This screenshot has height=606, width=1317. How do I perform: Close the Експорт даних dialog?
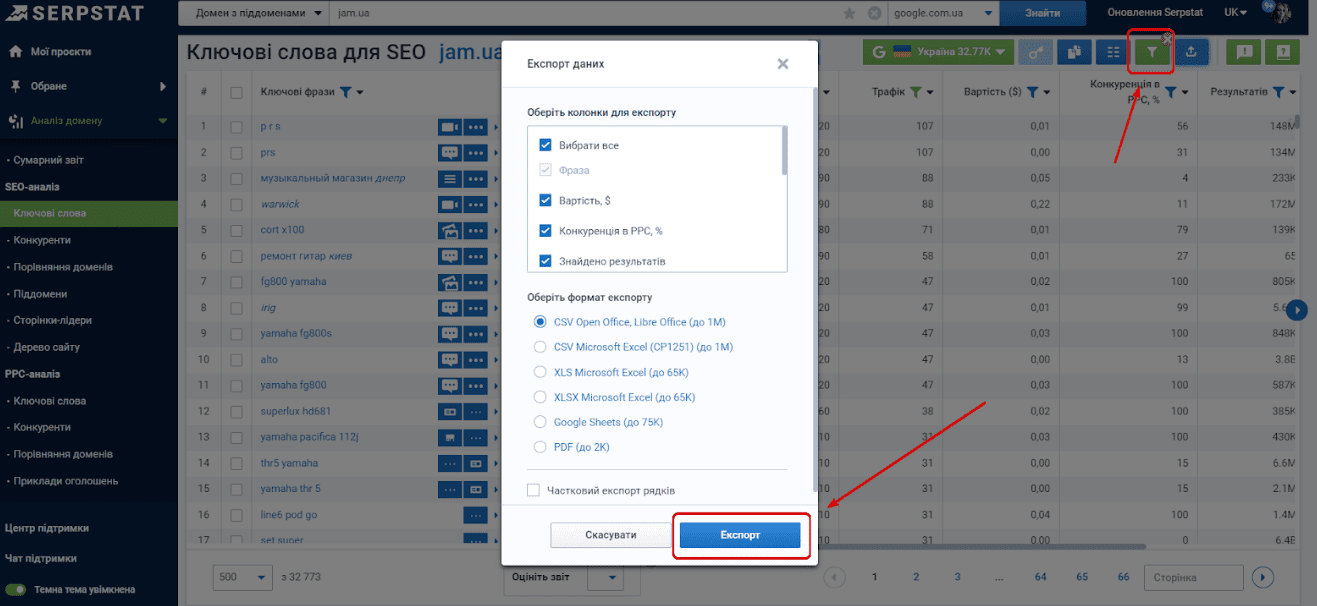click(783, 64)
